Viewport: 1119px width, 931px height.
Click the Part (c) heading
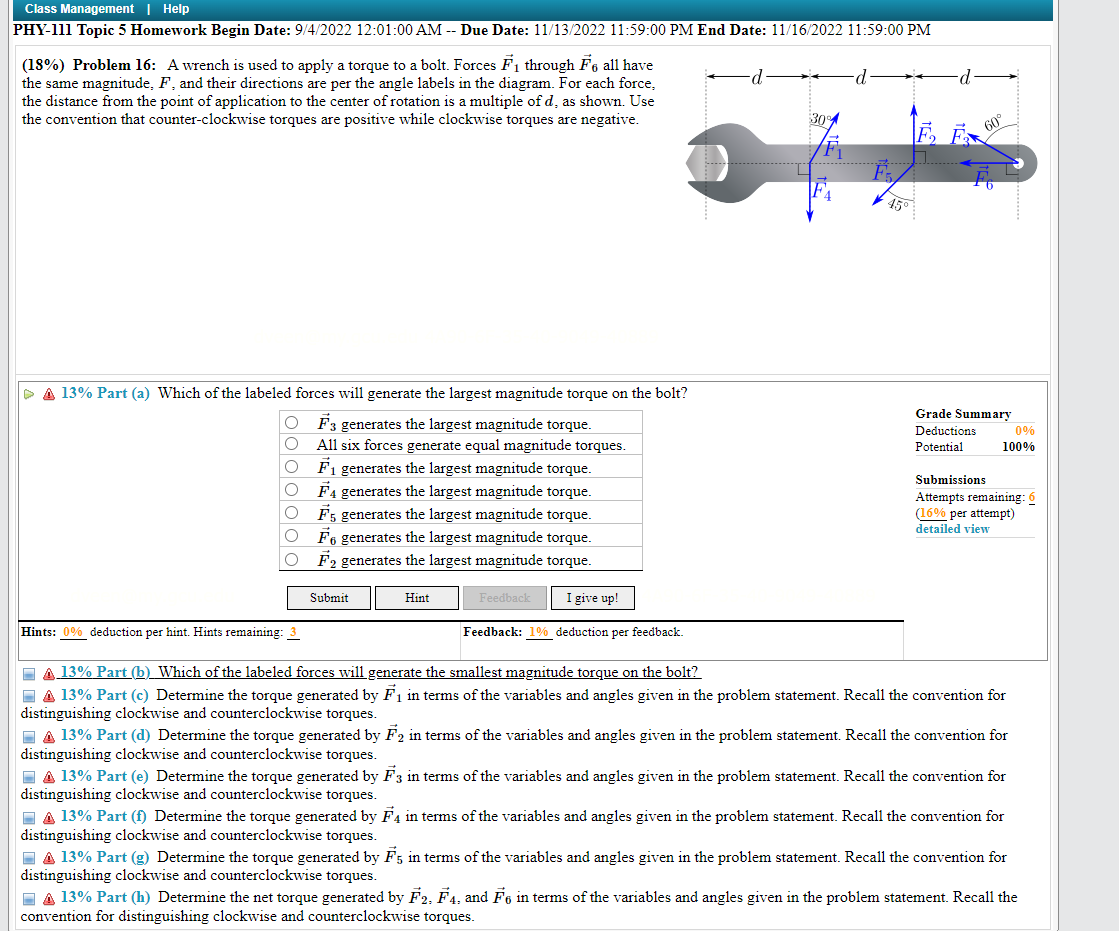coord(105,695)
